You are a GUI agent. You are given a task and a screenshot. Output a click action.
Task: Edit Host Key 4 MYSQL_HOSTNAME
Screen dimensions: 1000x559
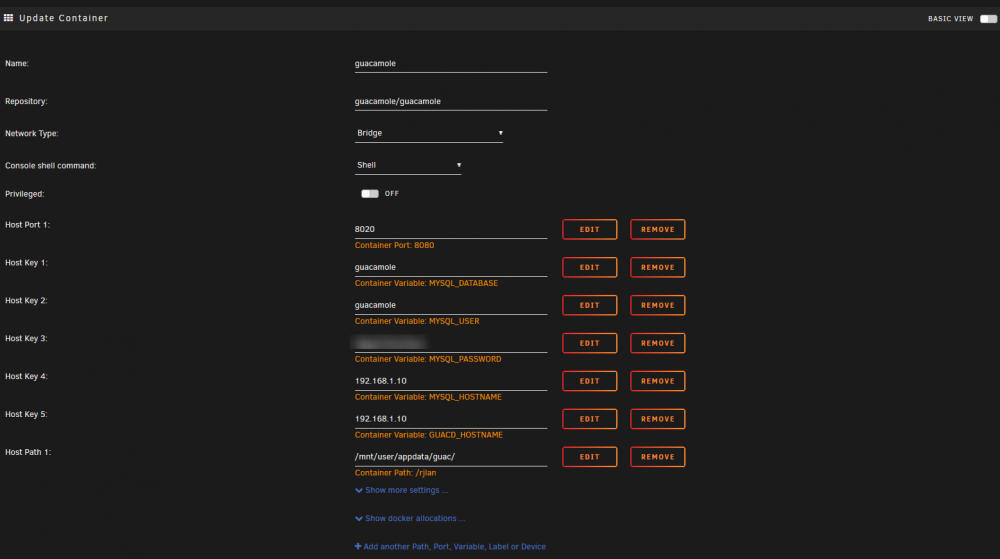[589, 381]
